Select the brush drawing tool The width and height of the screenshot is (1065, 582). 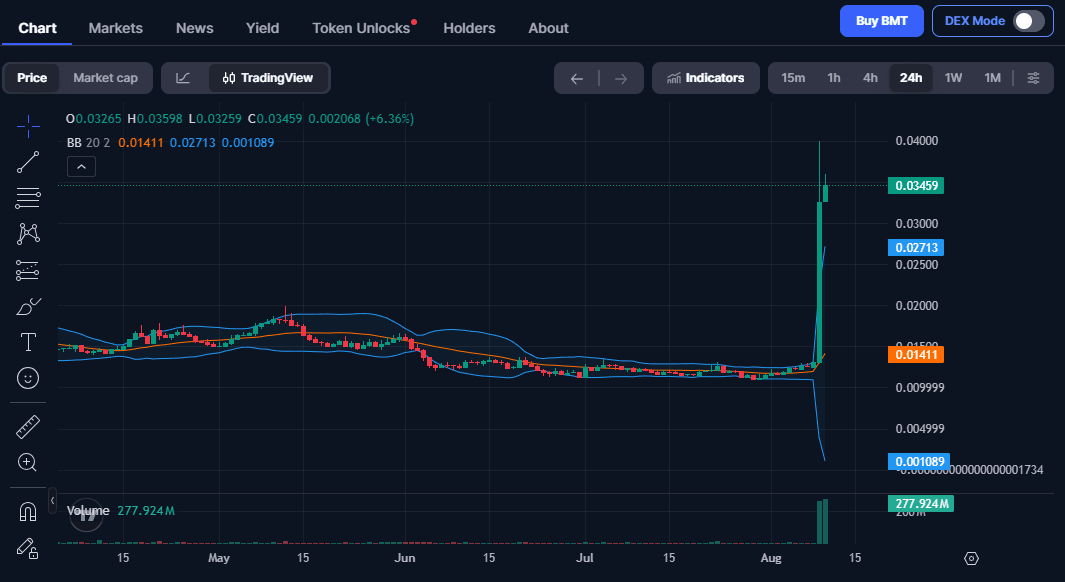click(x=28, y=307)
